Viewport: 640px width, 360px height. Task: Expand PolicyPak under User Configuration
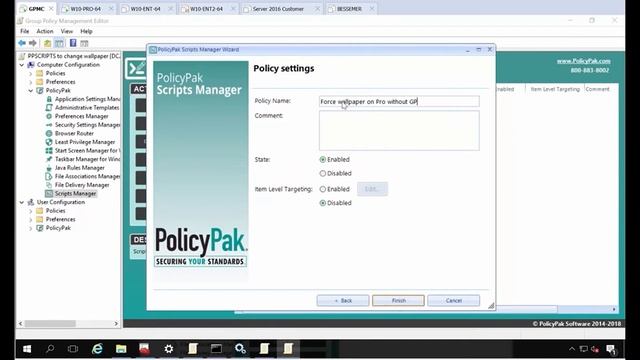(31, 228)
